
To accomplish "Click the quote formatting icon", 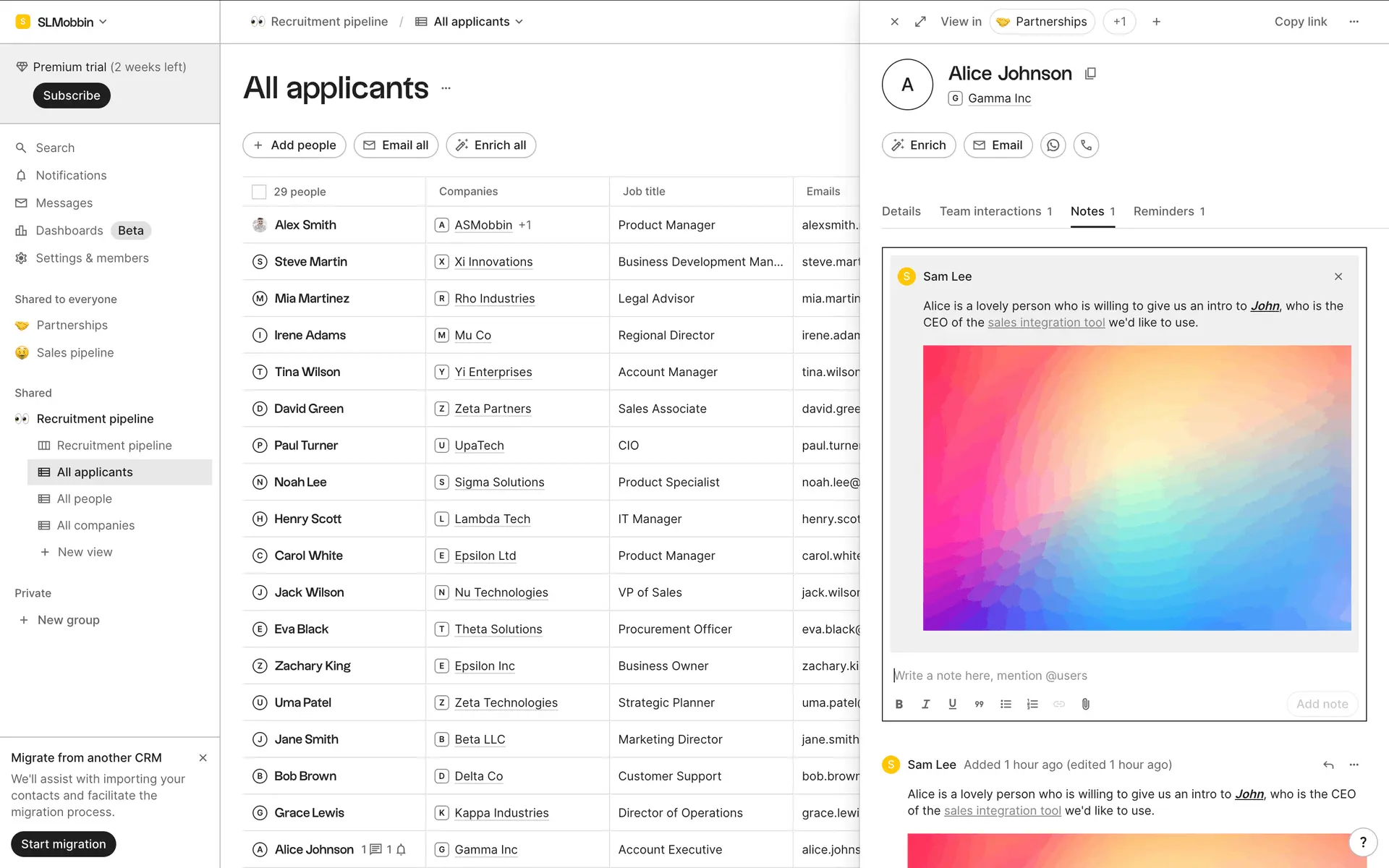I will click(979, 704).
